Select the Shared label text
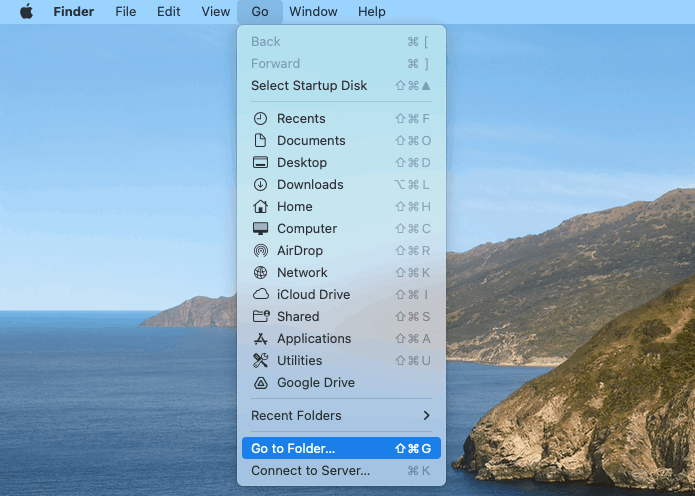 (x=298, y=316)
